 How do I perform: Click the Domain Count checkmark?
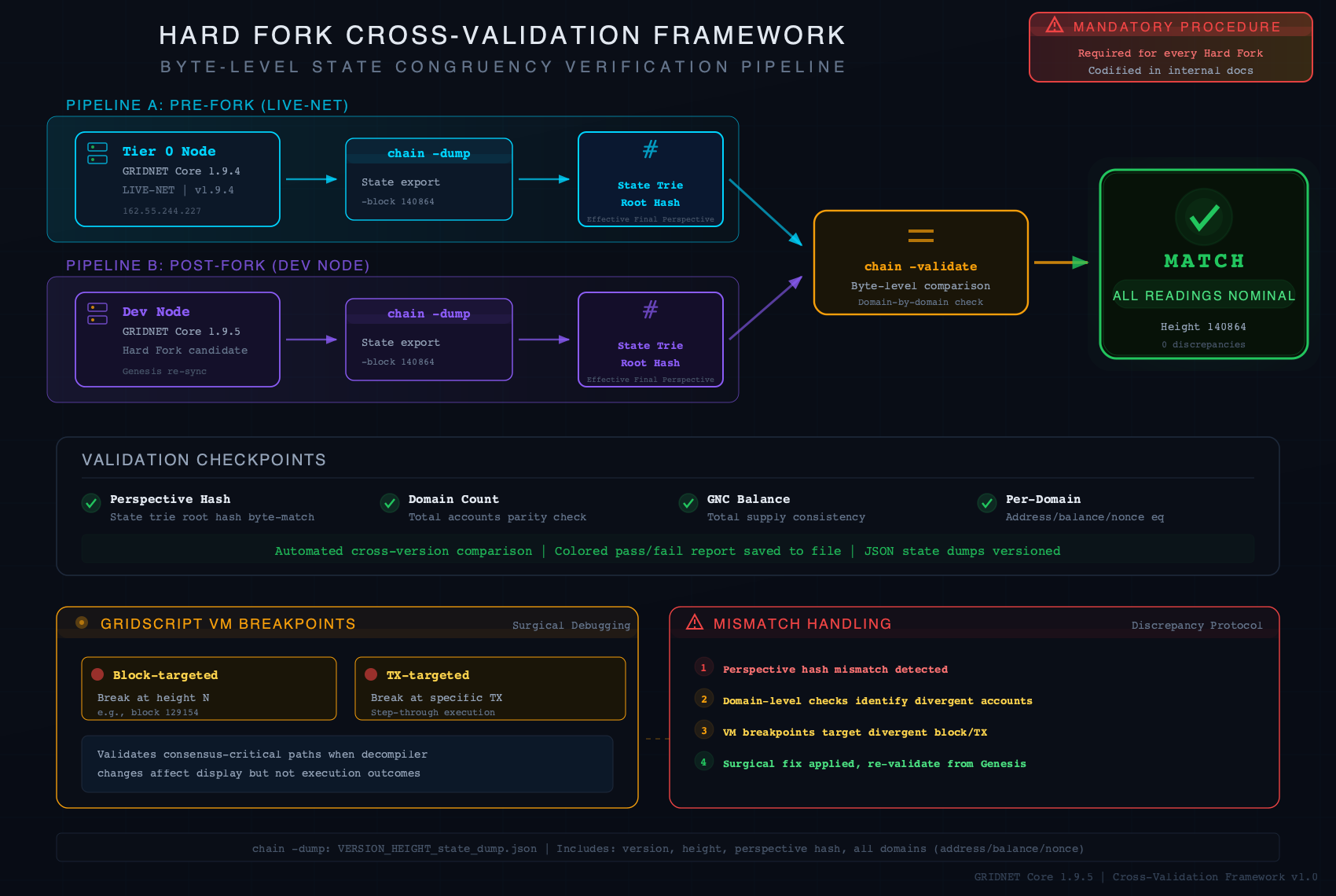(390, 503)
